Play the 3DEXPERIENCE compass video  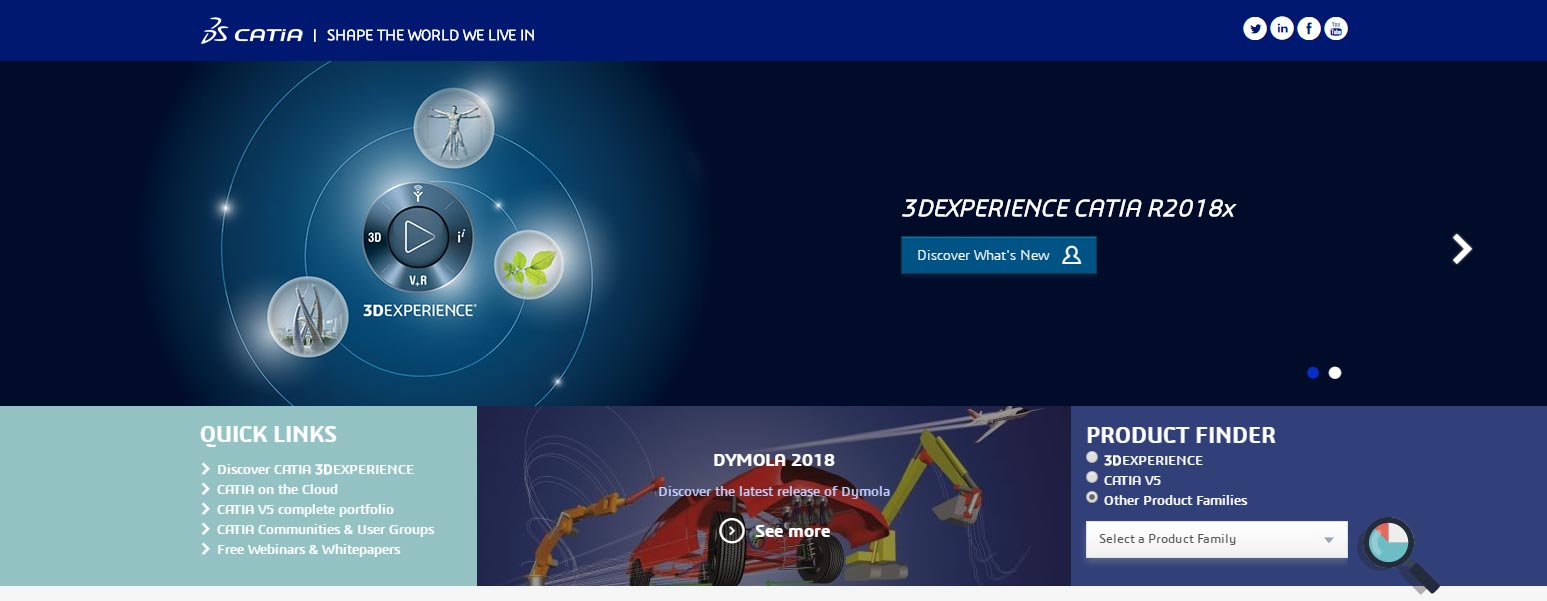tap(418, 237)
